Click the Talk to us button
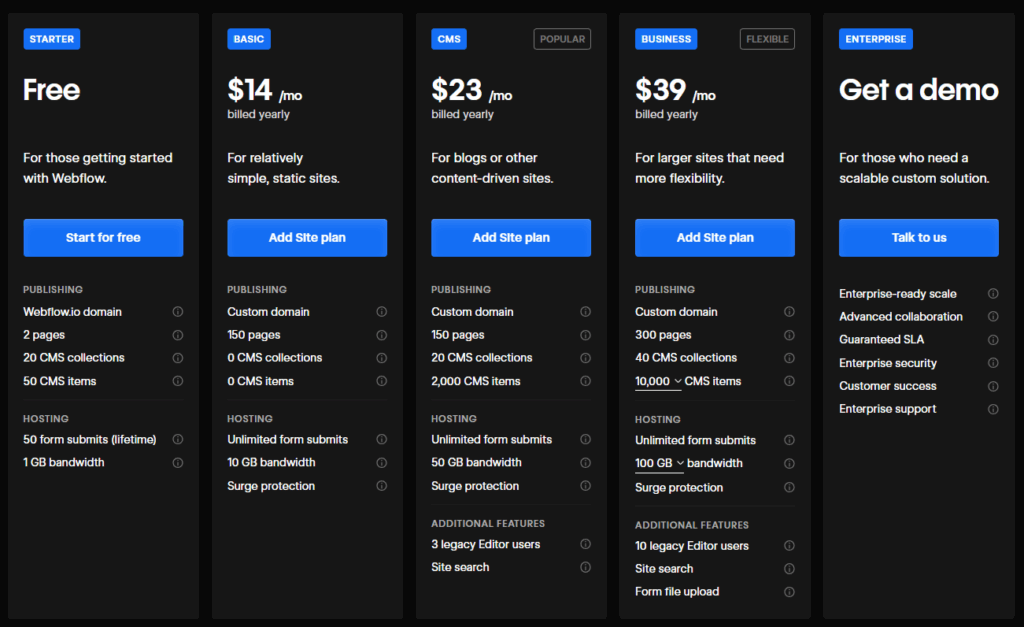The image size is (1024, 627). (919, 238)
